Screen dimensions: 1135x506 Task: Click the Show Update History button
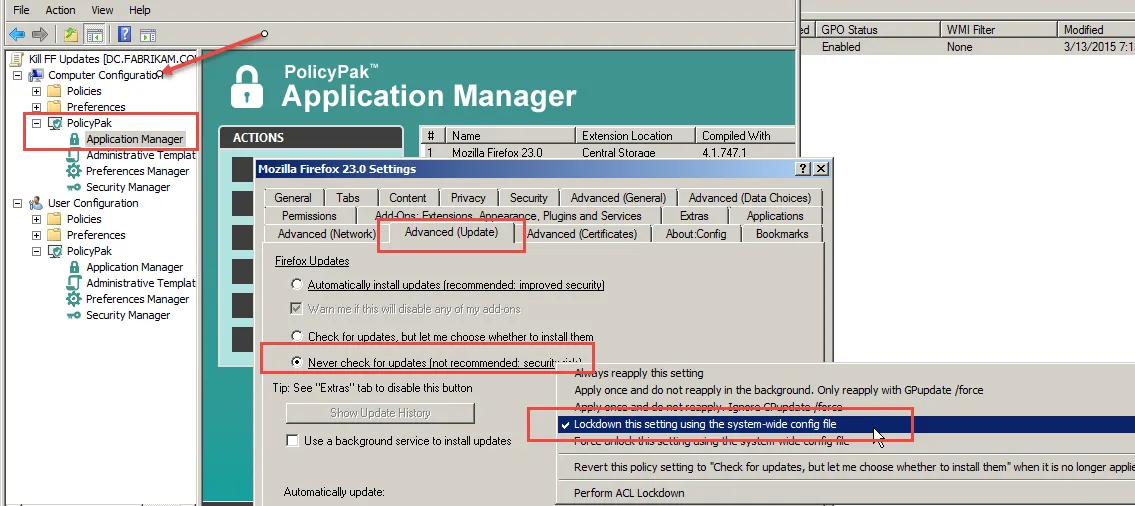[x=380, y=413]
